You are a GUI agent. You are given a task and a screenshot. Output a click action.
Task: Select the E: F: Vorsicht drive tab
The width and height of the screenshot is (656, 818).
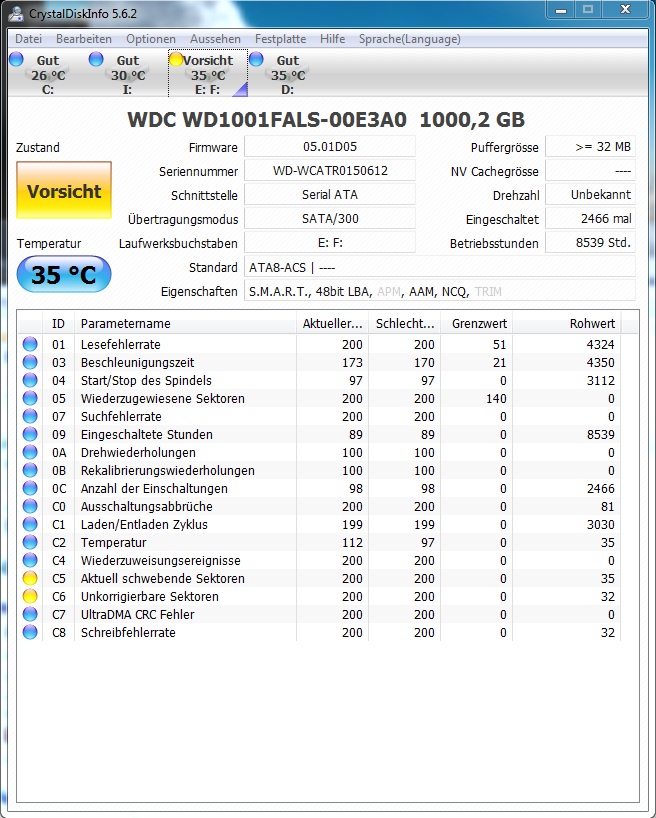[x=208, y=74]
